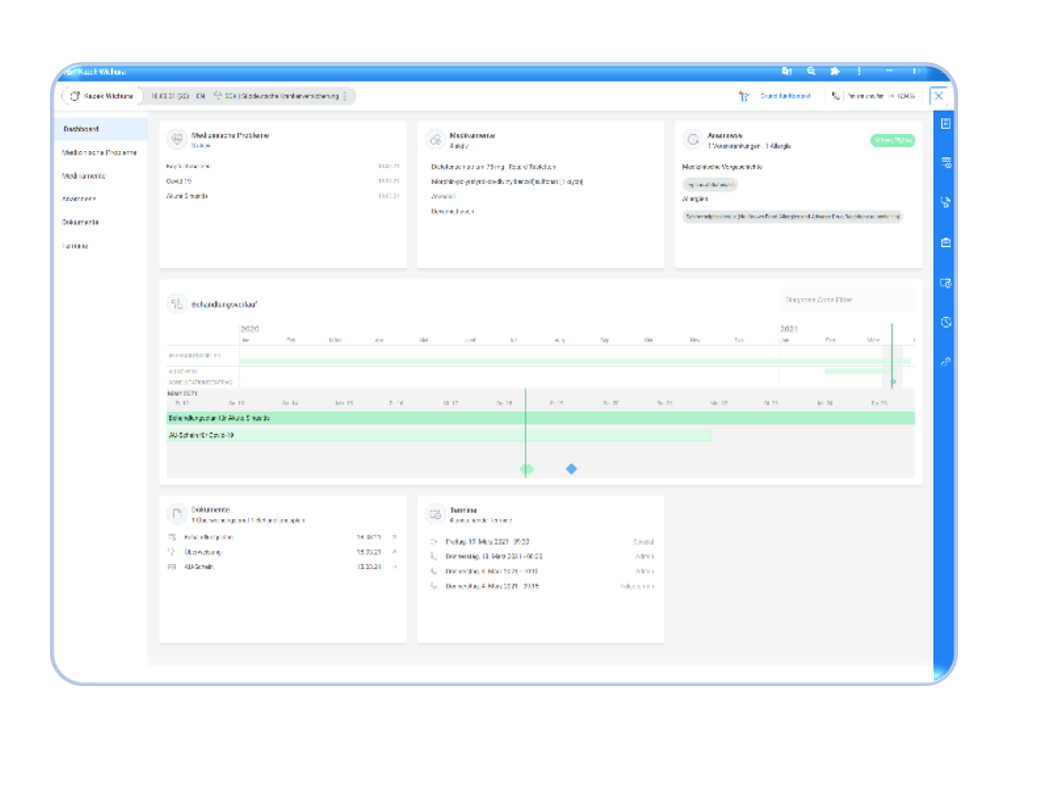Viewport: 1039px width, 787px height.
Task: Click the green badge in the Anamnese card
Action: click(891, 141)
